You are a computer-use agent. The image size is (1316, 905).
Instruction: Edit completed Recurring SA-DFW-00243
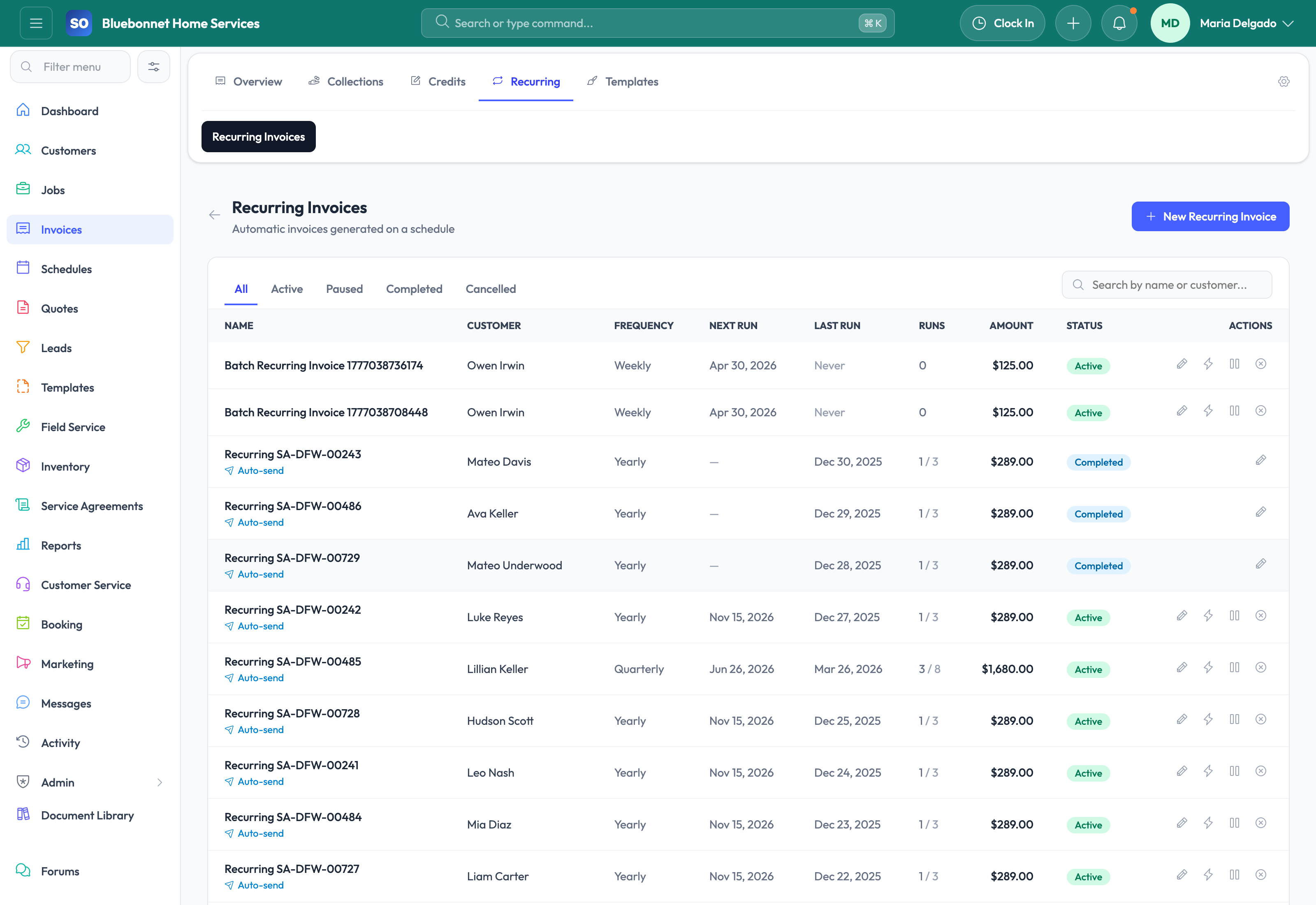pyautogui.click(x=1260, y=460)
